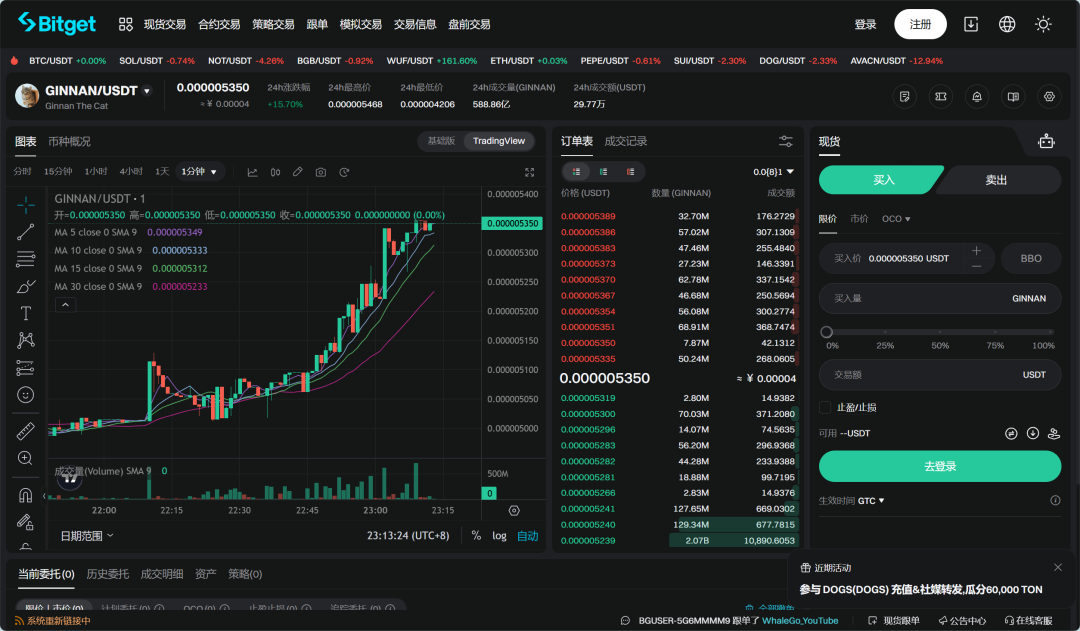The image size is (1080, 631).
Task: Open the GTC time-in-force dropdown
Action: (871, 501)
